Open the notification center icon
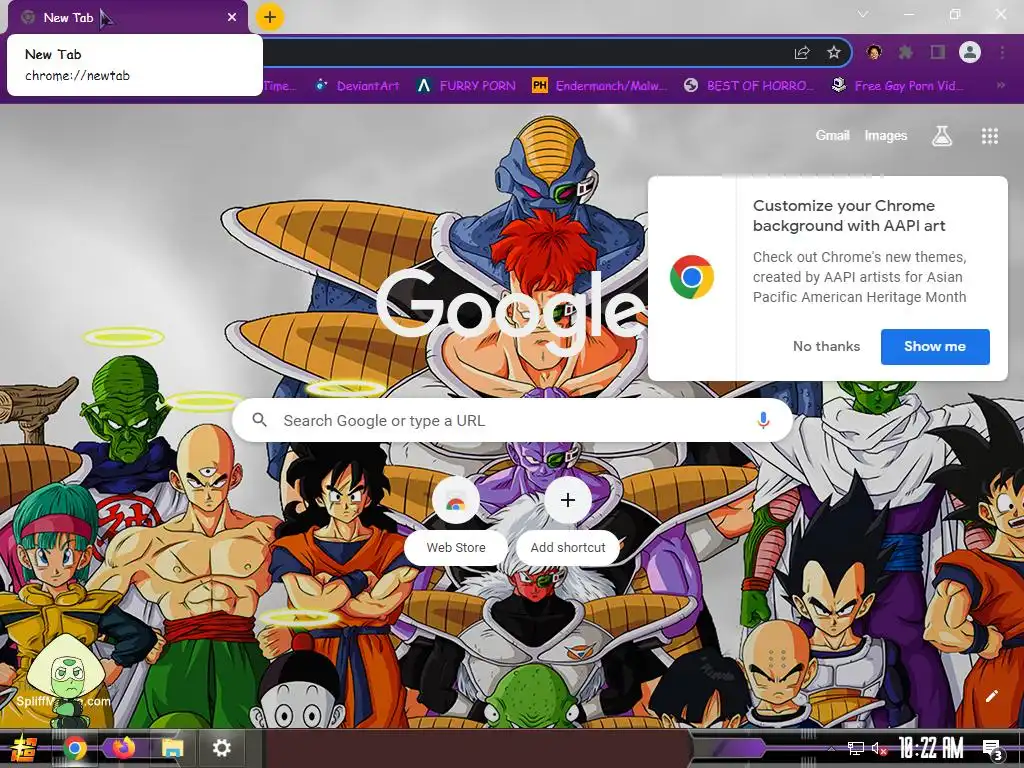 [993, 749]
